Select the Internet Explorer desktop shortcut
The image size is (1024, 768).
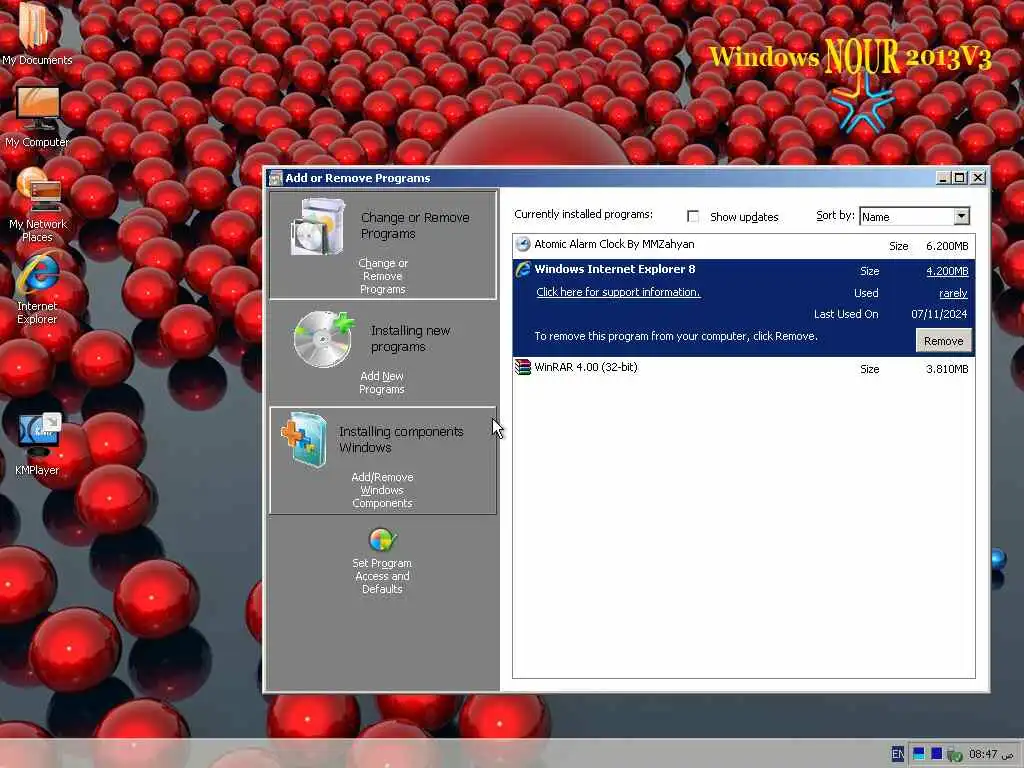(x=37, y=288)
